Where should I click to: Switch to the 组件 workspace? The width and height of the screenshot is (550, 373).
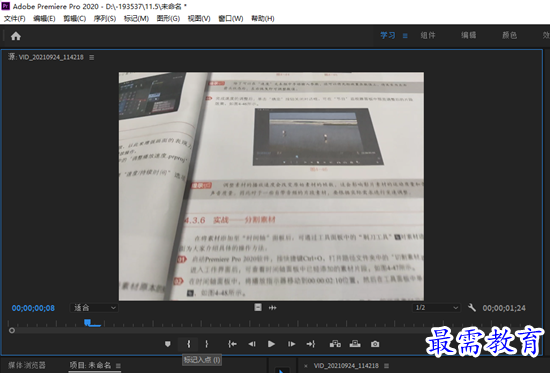click(x=428, y=35)
